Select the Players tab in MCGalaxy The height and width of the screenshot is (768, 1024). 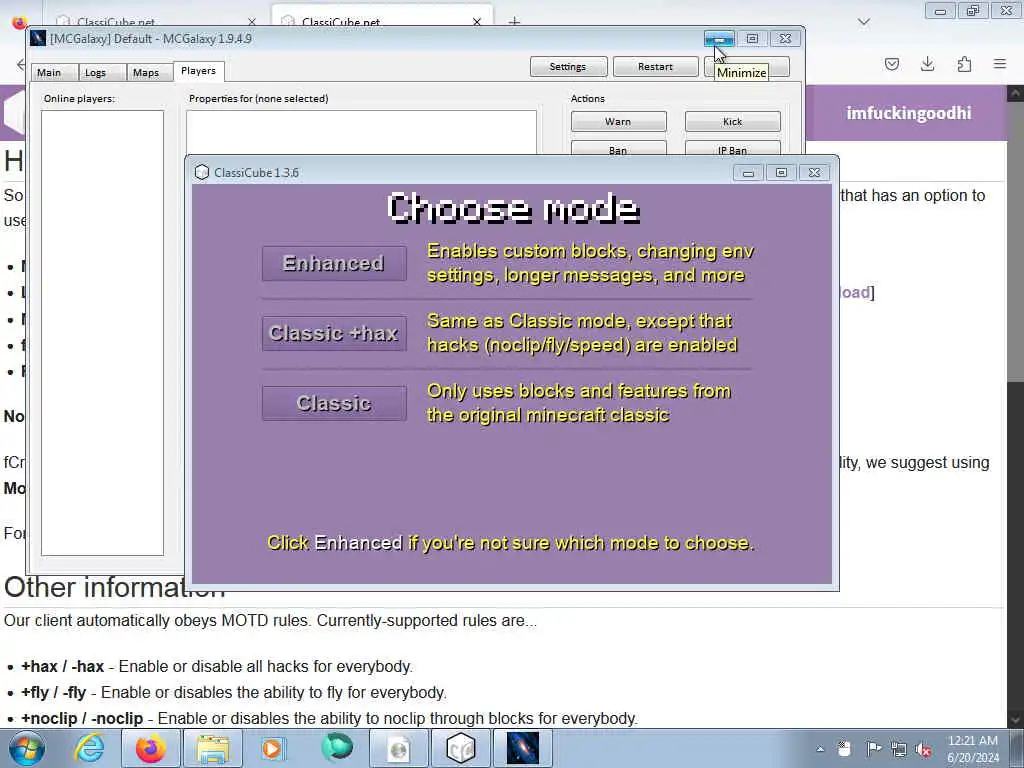199,71
